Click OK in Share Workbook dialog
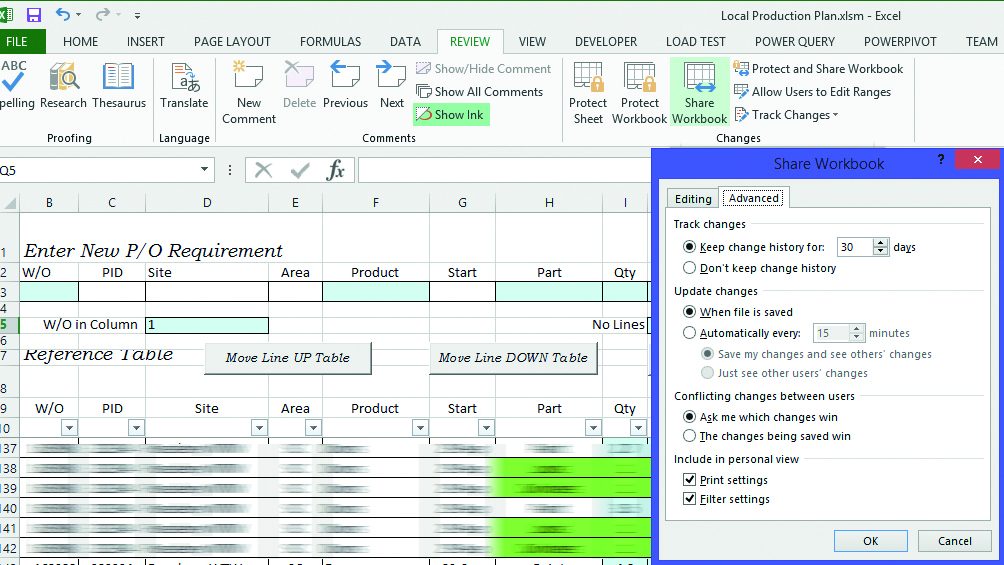Image resolution: width=1004 pixels, height=565 pixels. 870,541
